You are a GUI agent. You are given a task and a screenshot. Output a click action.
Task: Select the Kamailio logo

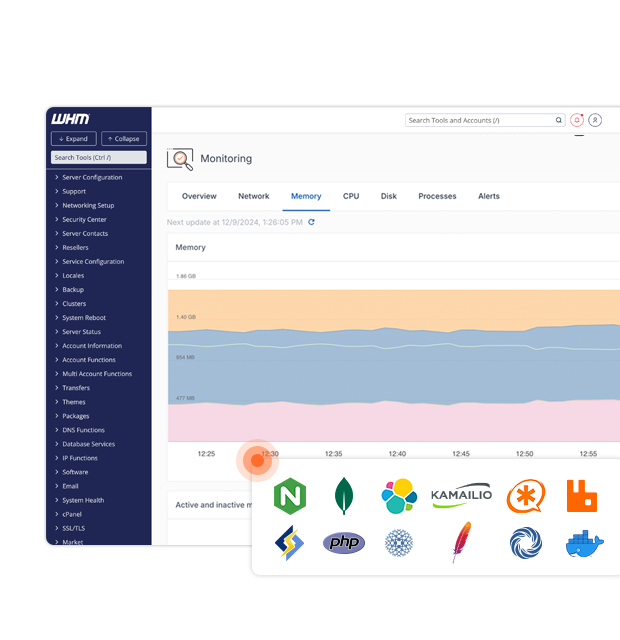(461, 495)
